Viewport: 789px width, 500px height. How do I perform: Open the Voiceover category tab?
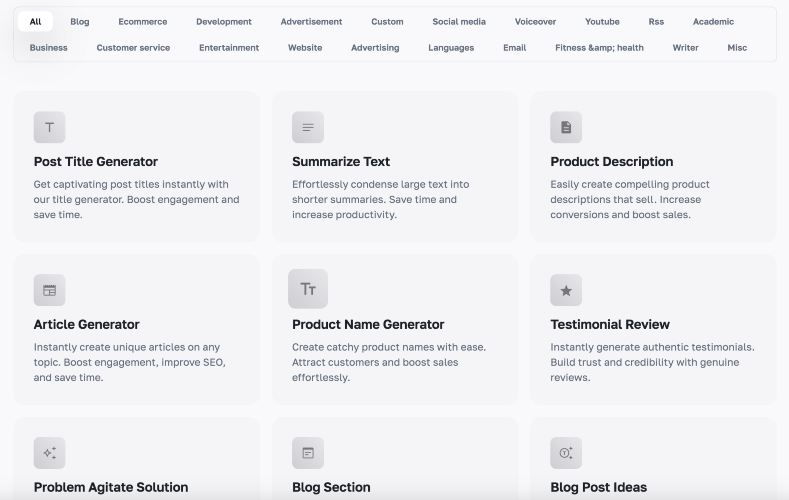point(535,22)
